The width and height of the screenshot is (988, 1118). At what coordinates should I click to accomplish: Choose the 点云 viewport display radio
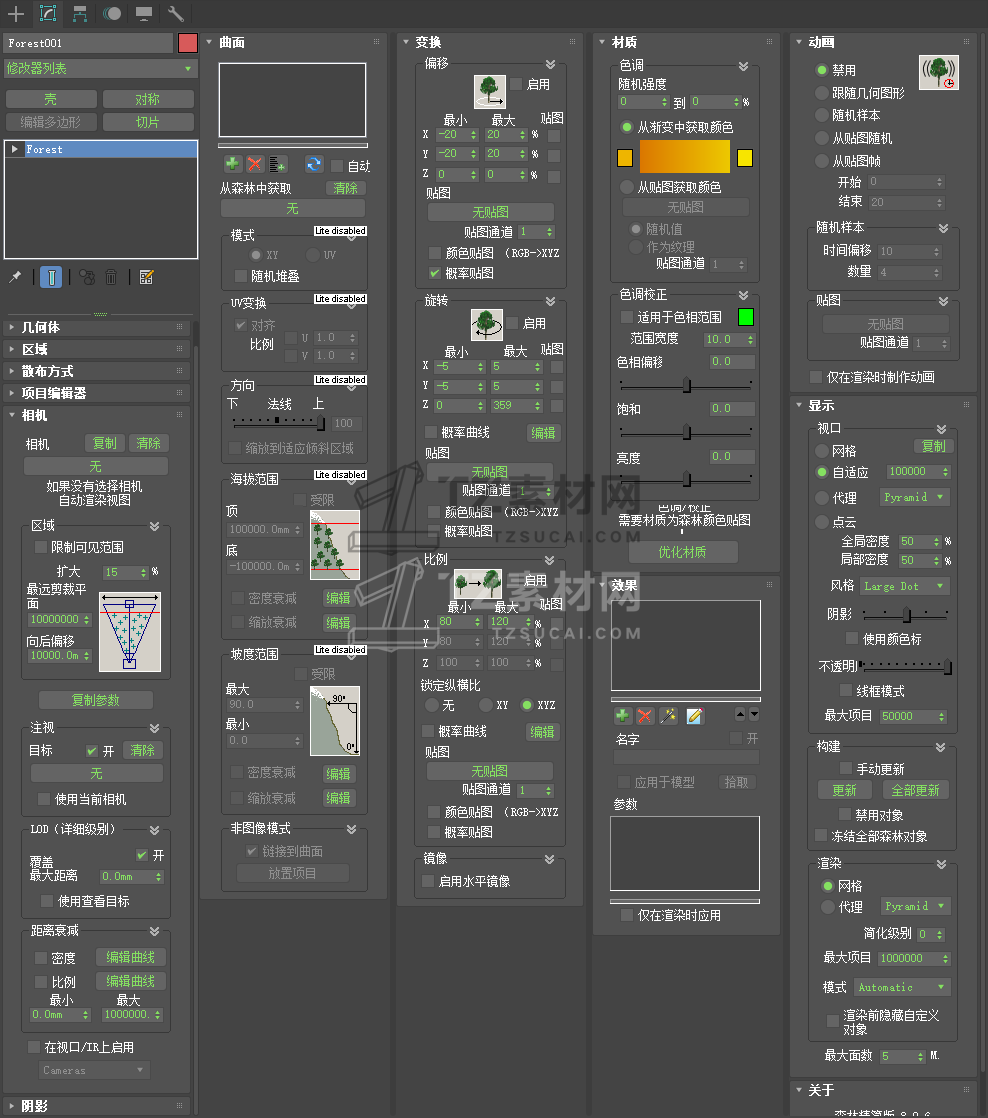tap(822, 522)
